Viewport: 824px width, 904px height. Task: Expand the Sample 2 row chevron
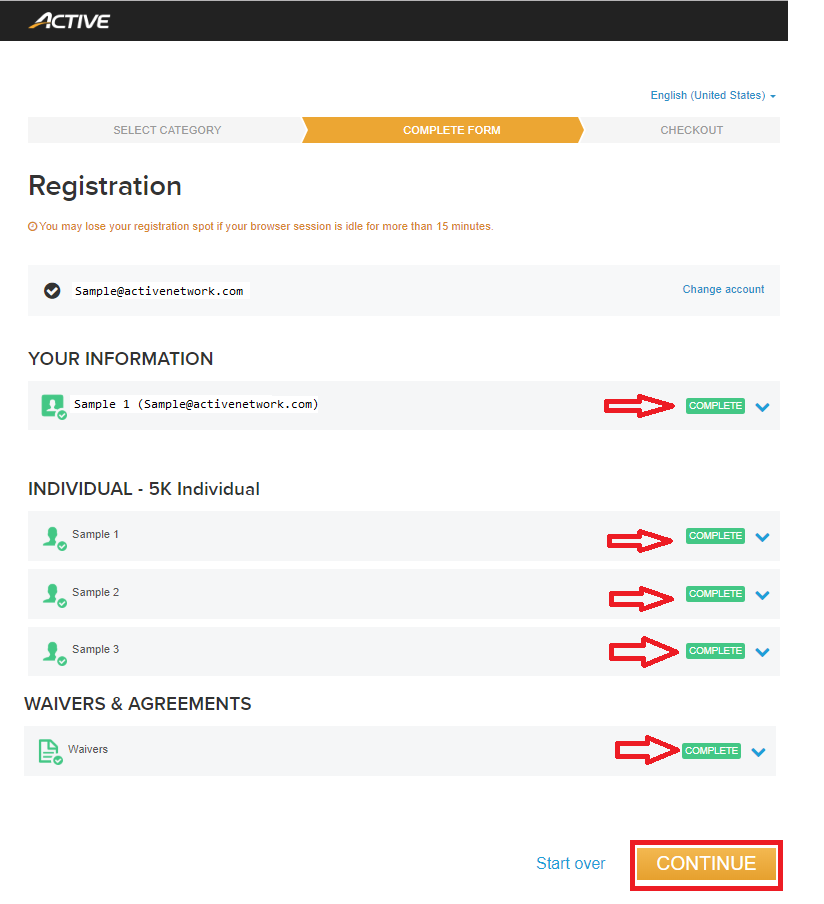click(762, 595)
